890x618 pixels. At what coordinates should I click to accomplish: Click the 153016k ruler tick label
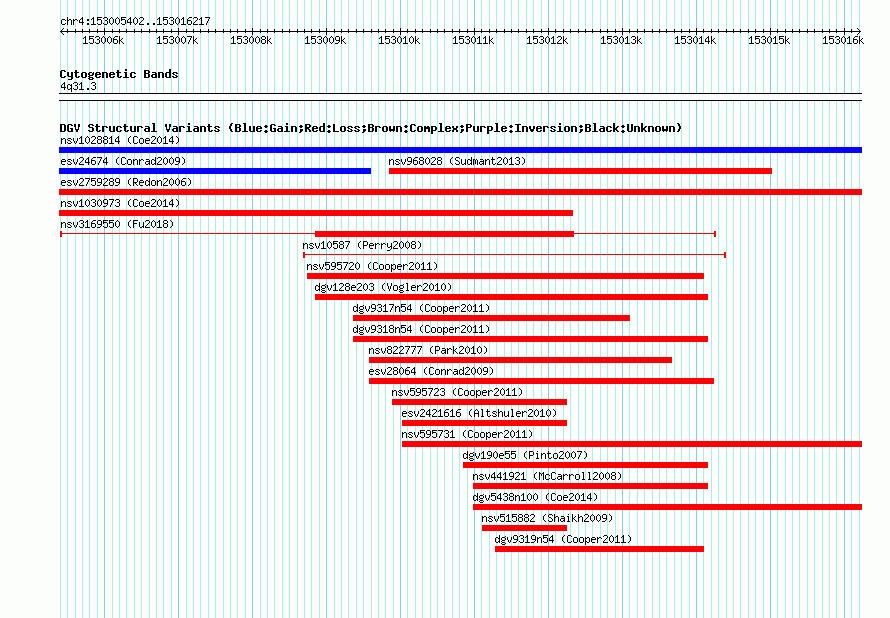[x=843, y=40]
